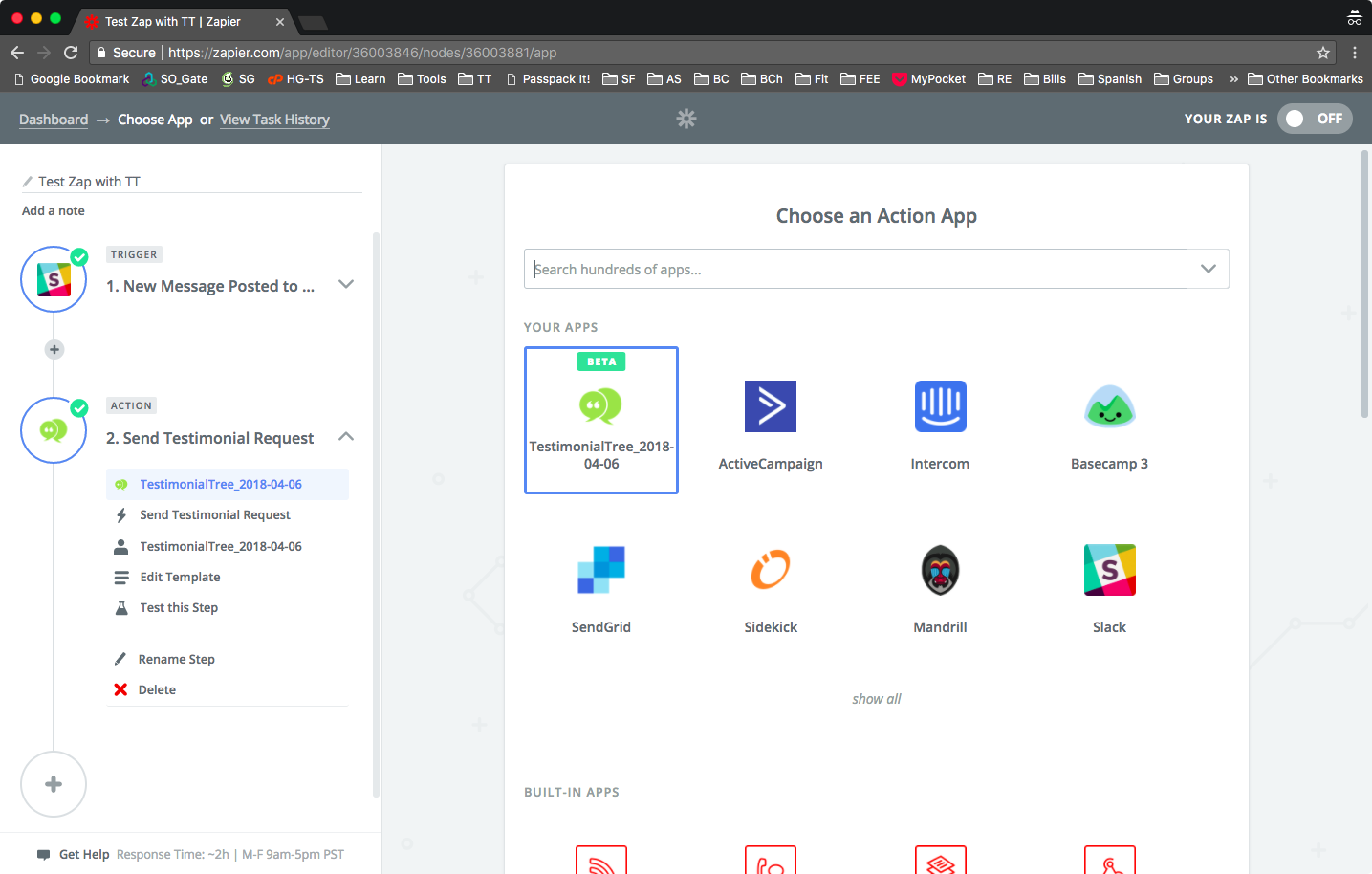Click the lines icon for Edit Template

click(121, 578)
